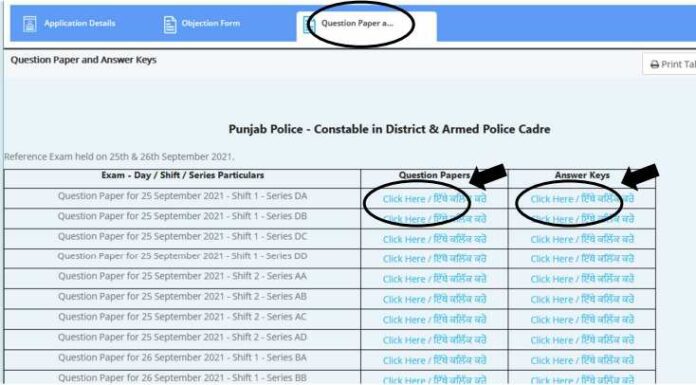Viewport: 696px width, 385px height.
Task: Click the Question Paper tab icon
Action: (x=308, y=24)
